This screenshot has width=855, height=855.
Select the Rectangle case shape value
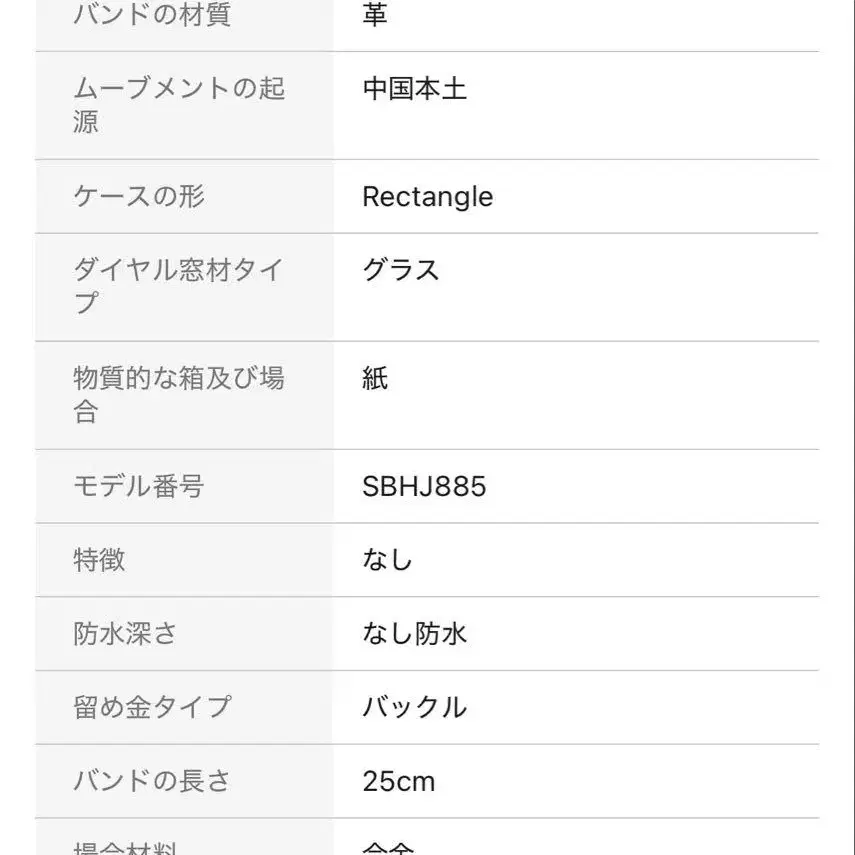427,196
